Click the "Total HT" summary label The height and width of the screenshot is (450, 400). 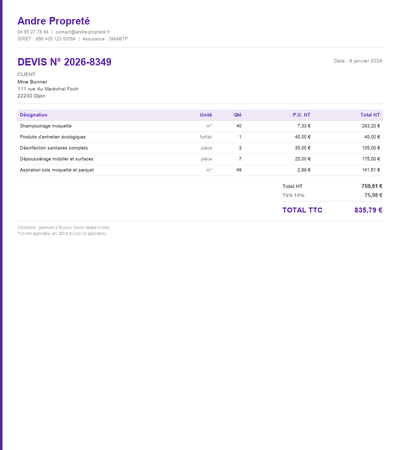[x=292, y=186]
